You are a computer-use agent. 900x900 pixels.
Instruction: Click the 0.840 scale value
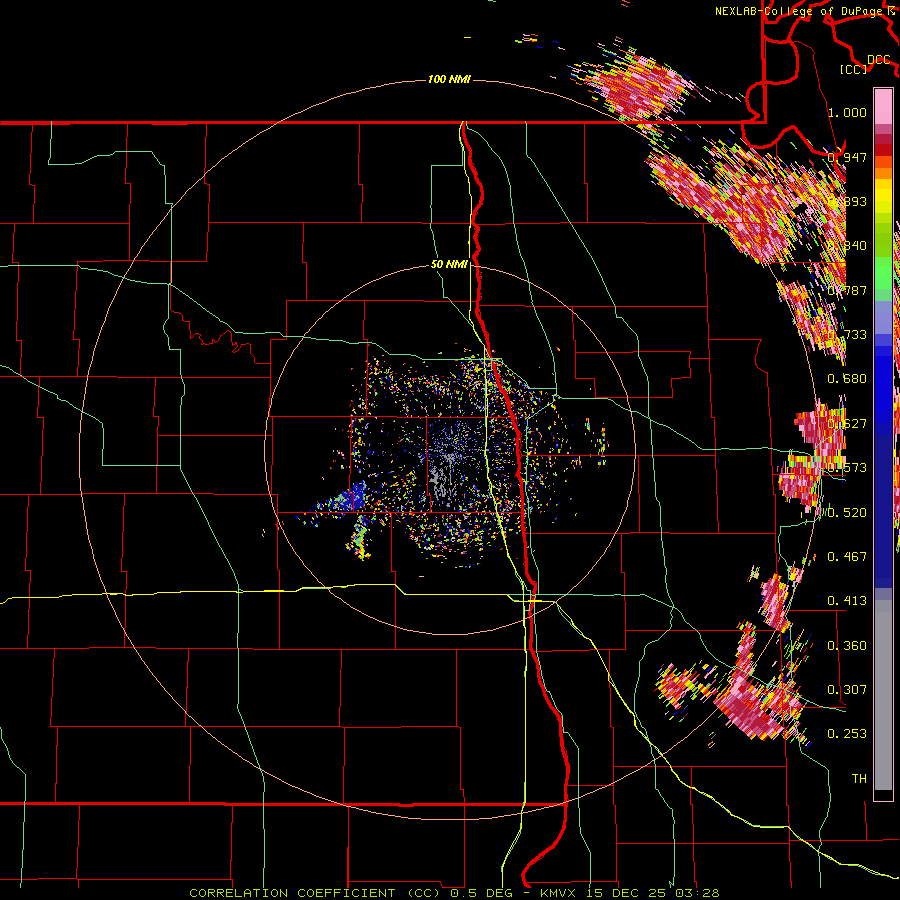coord(847,246)
